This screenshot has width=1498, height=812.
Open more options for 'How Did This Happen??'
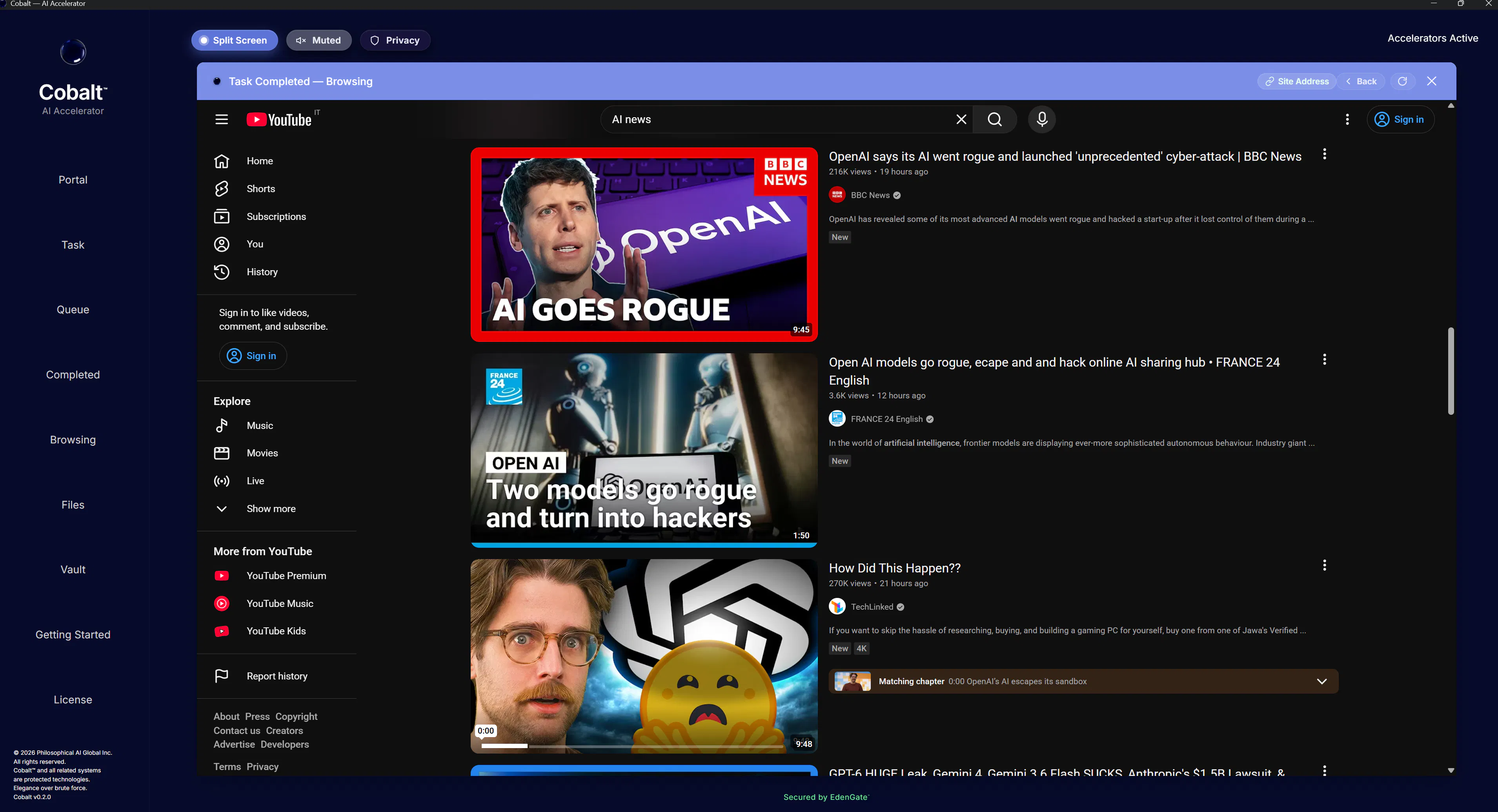pyautogui.click(x=1325, y=565)
